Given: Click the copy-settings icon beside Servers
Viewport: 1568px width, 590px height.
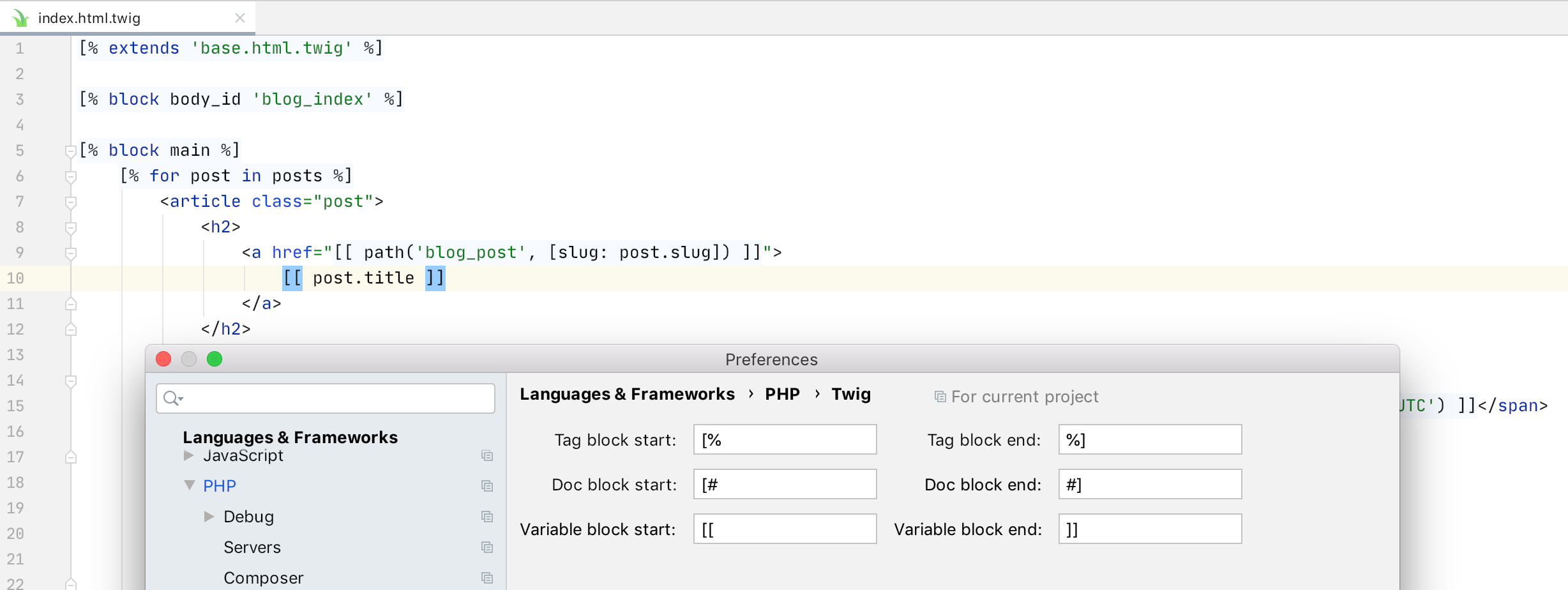Looking at the screenshot, I should click(x=487, y=547).
